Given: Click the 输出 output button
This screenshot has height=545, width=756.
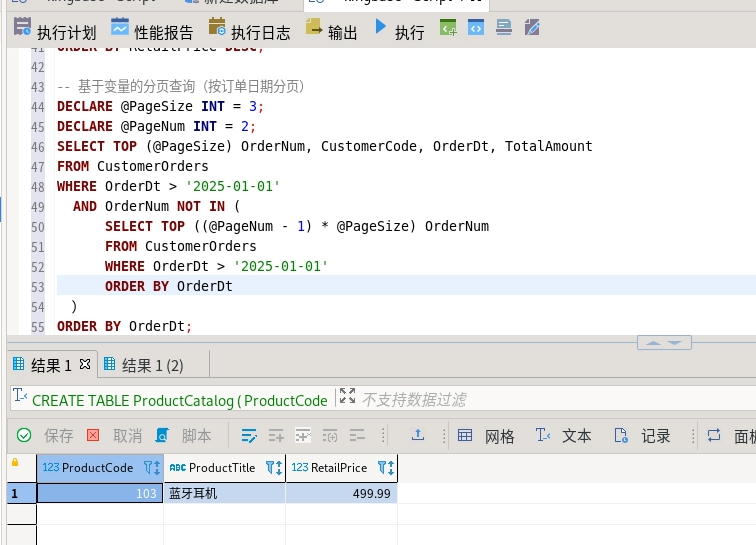Looking at the screenshot, I should [331, 32].
